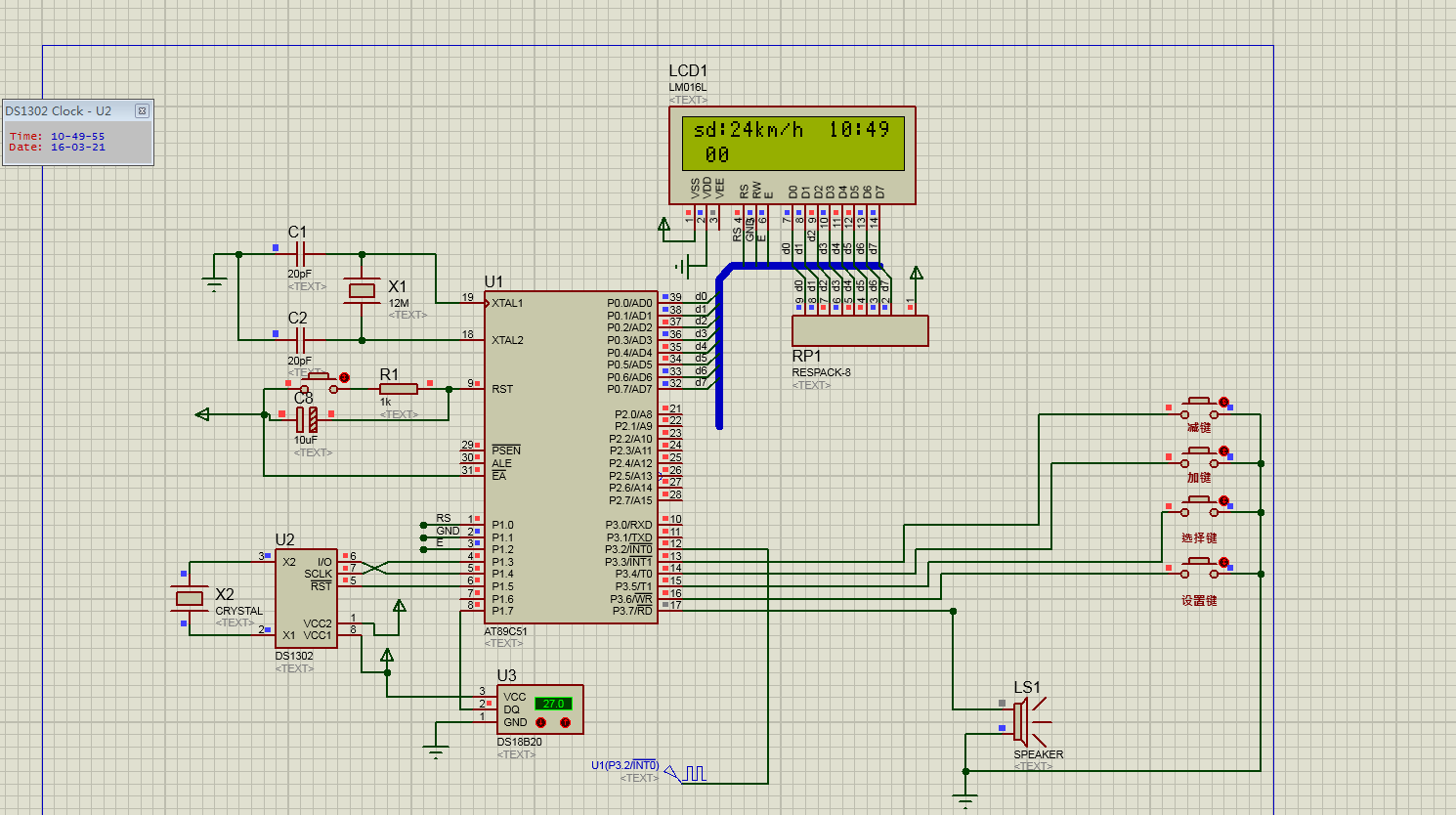Click the Time value in clock popup
The width and height of the screenshot is (1456, 815).
point(77,137)
